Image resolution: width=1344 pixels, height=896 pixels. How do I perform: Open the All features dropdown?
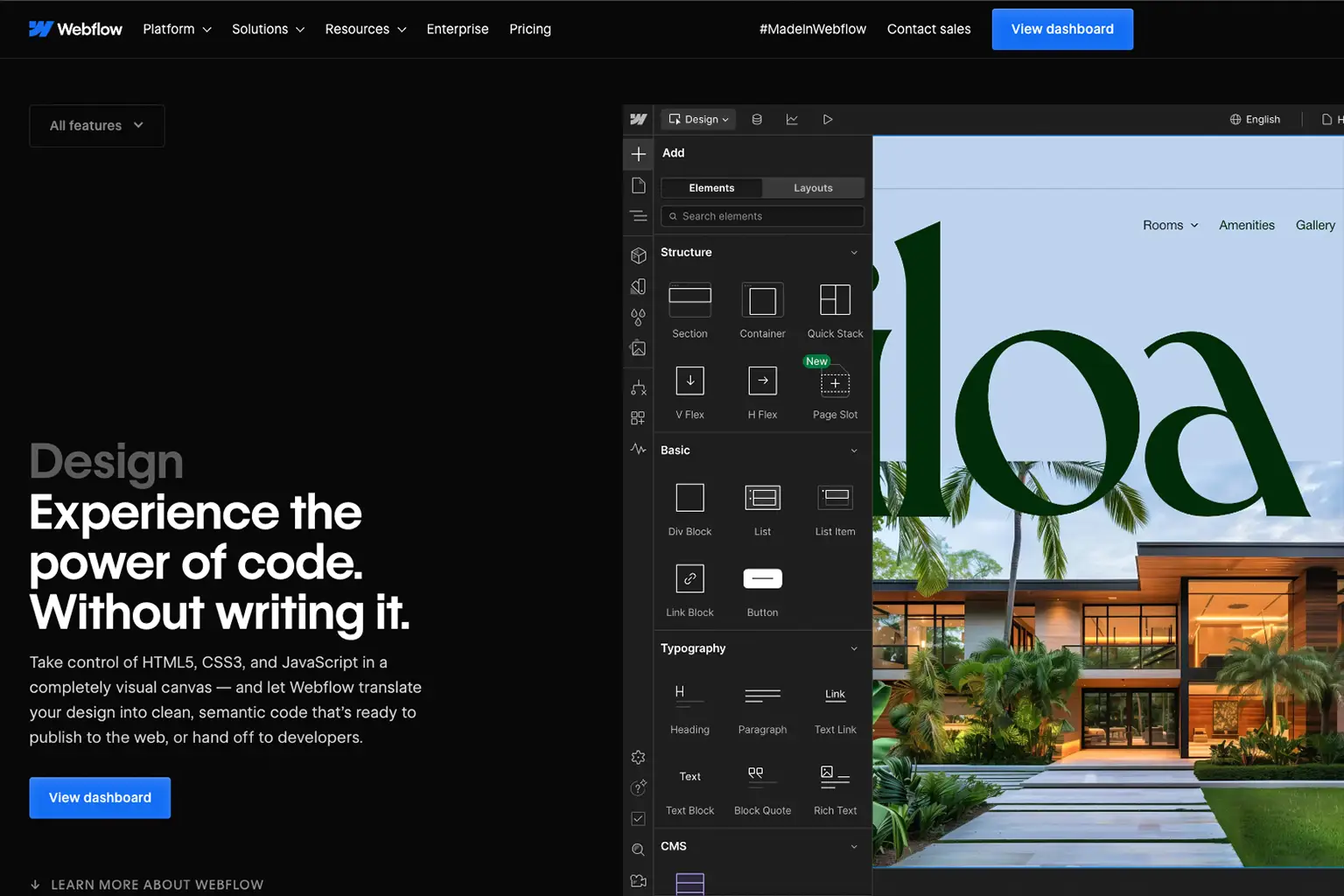pos(96,125)
